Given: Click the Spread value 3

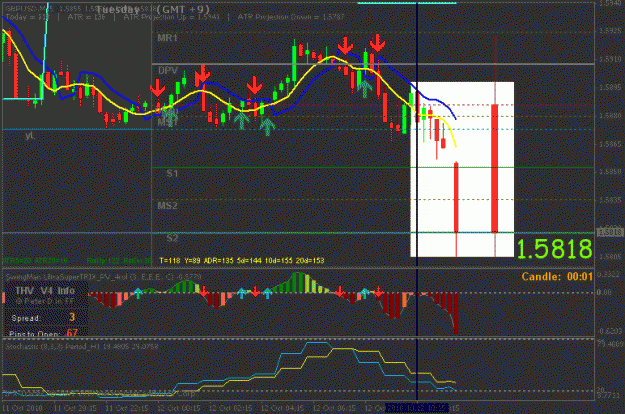Looking at the screenshot, I should (72, 317).
